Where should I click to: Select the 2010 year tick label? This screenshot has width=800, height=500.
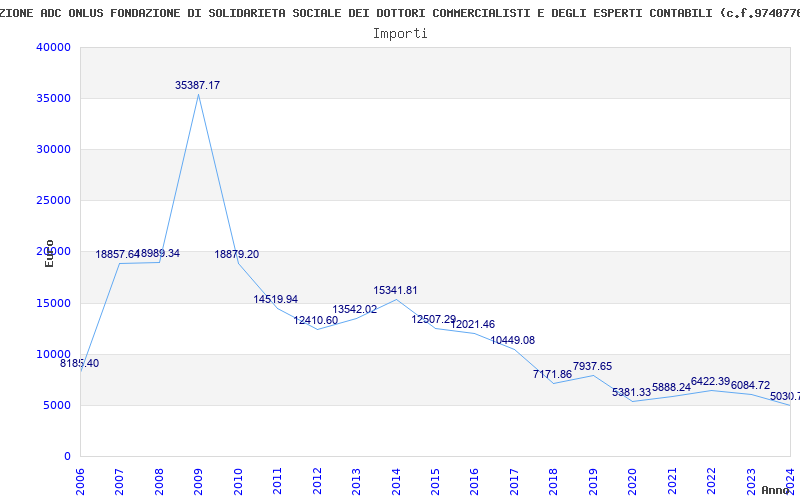pyautogui.click(x=238, y=481)
